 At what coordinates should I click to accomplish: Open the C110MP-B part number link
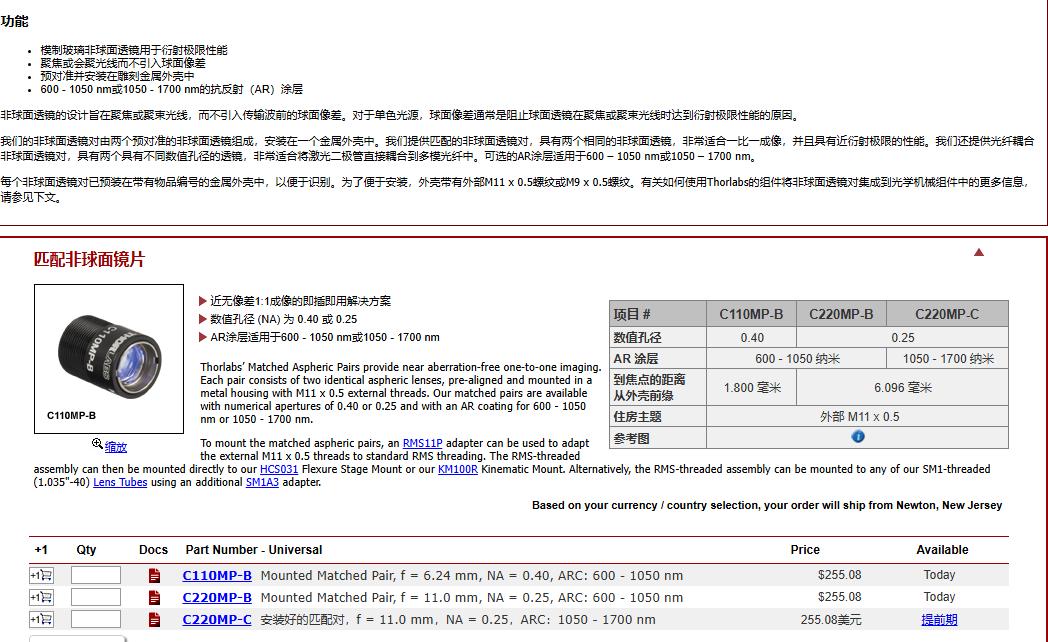point(217,575)
